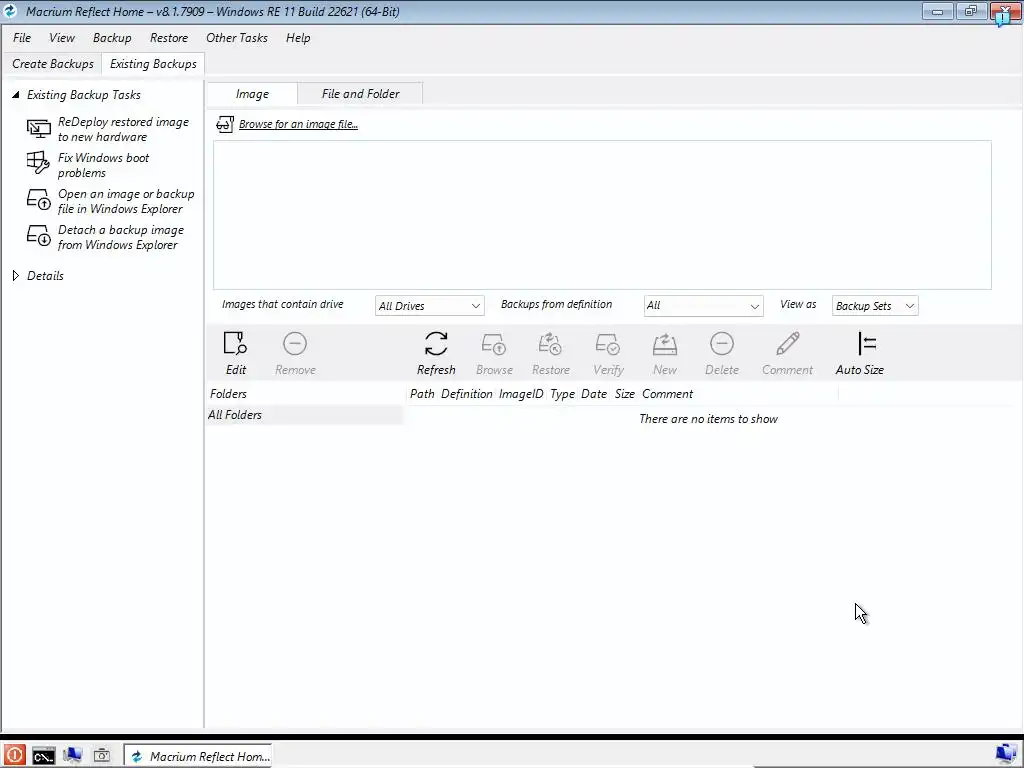This screenshot has height=768, width=1024.
Task: Open the View menu
Action: pyautogui.click(x=62, y=38)
